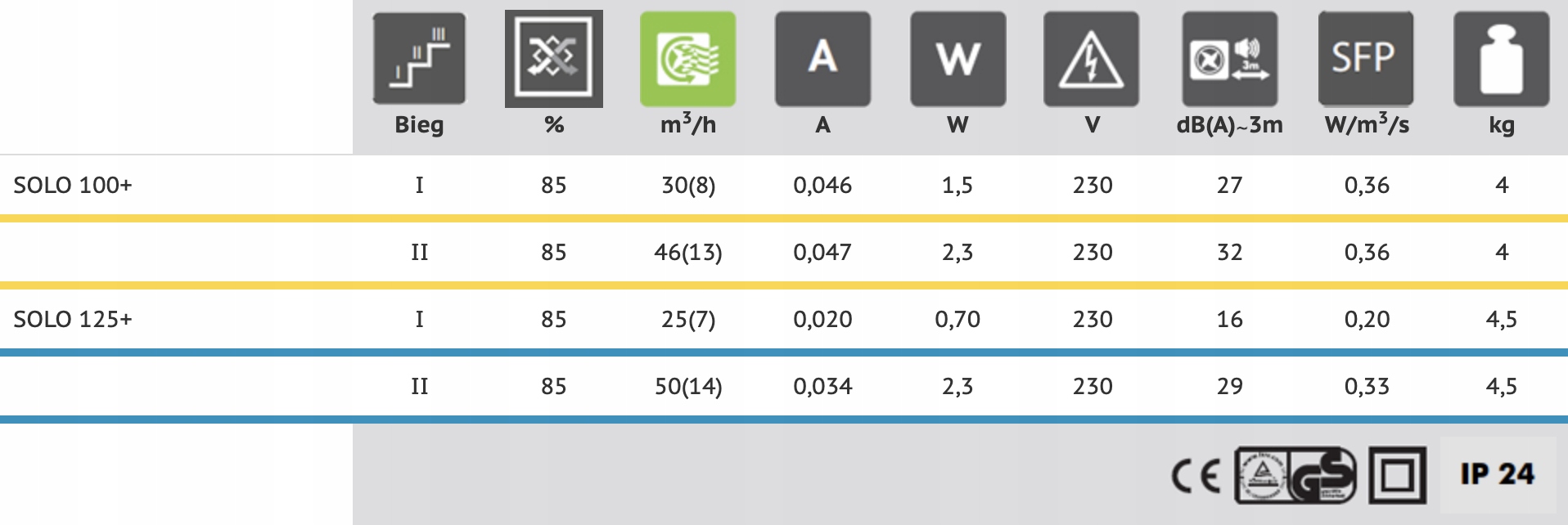Viewport: 1568px width, 525px height.
Task: Click the blue divider line under SOLO 125+
Action: (784, 353)
